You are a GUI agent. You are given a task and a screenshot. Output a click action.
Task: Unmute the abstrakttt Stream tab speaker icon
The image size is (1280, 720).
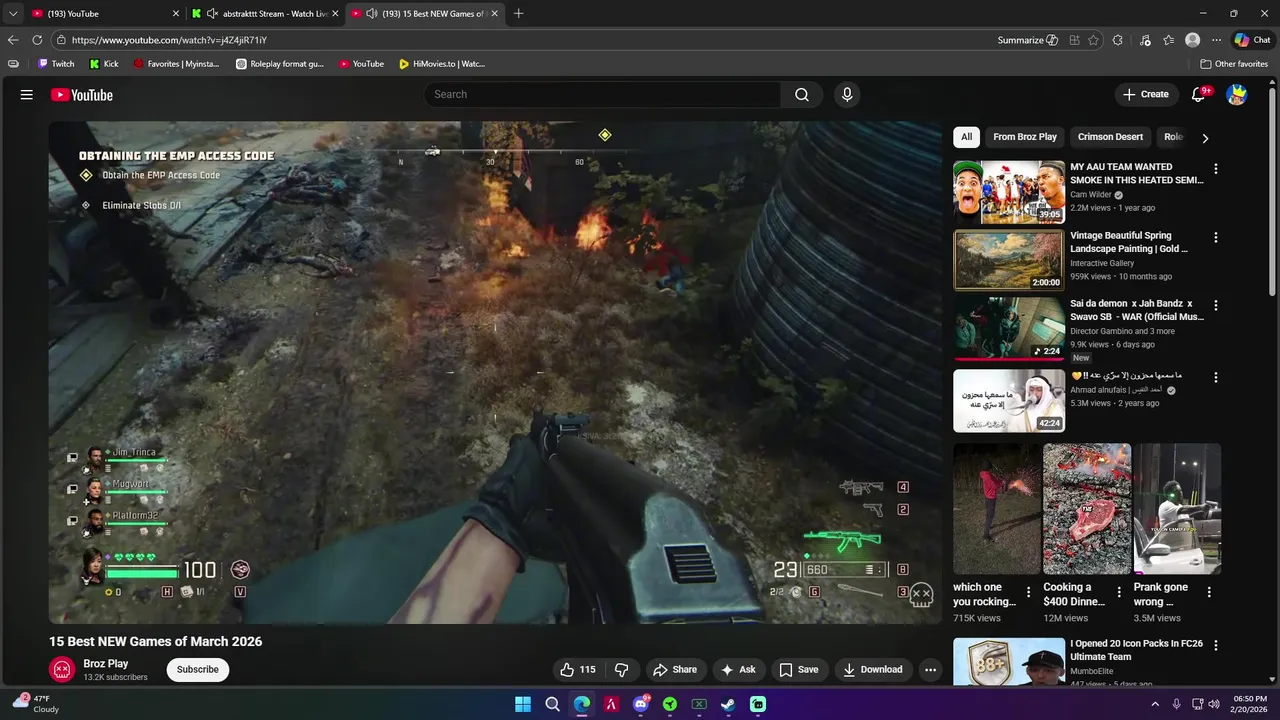(212, 14)
